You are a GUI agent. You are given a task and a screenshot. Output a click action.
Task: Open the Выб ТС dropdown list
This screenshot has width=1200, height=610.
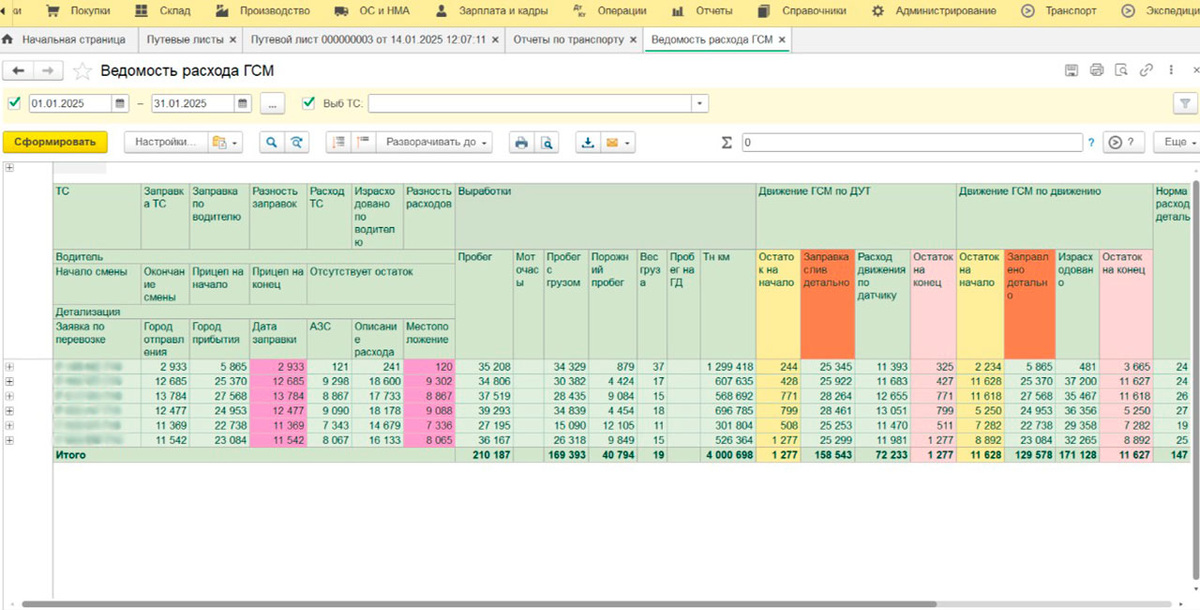point(700,103)
